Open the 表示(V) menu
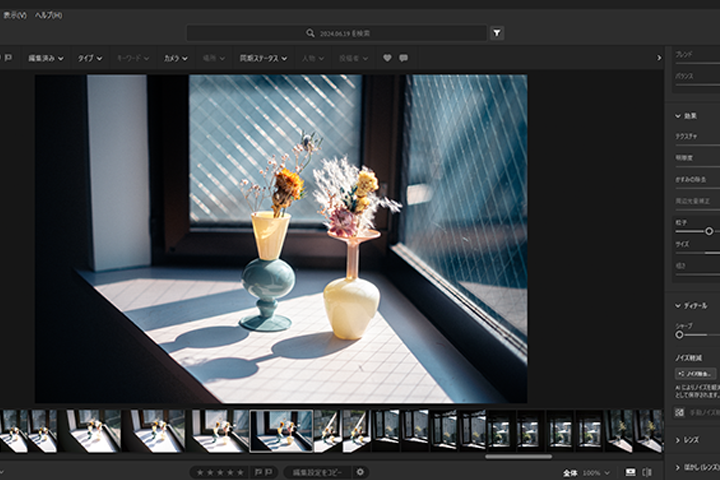720x480 pixels. (x=15, y=15)
